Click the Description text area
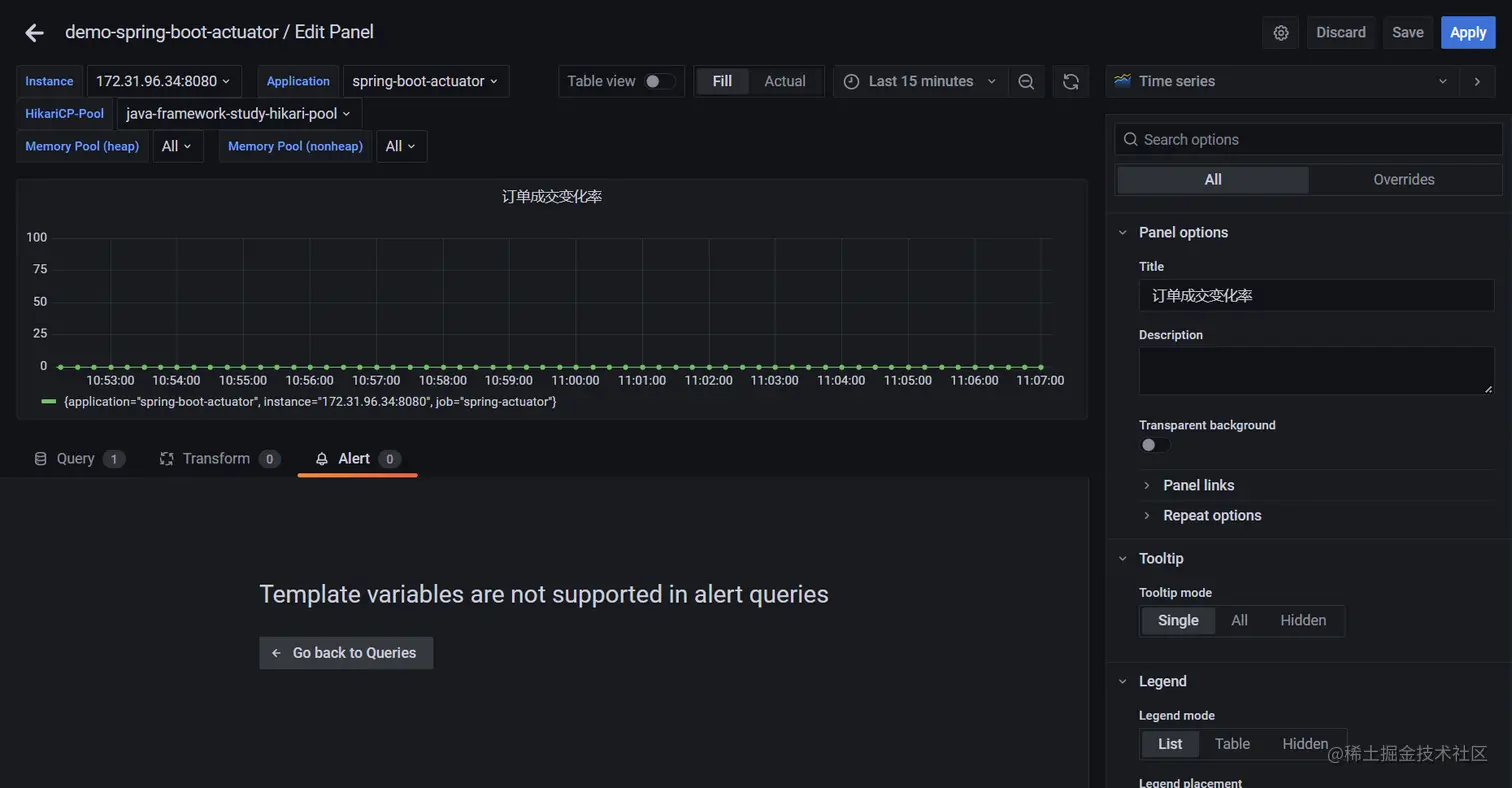This screenshot has width=1512, height=788. pos(1316,370)
